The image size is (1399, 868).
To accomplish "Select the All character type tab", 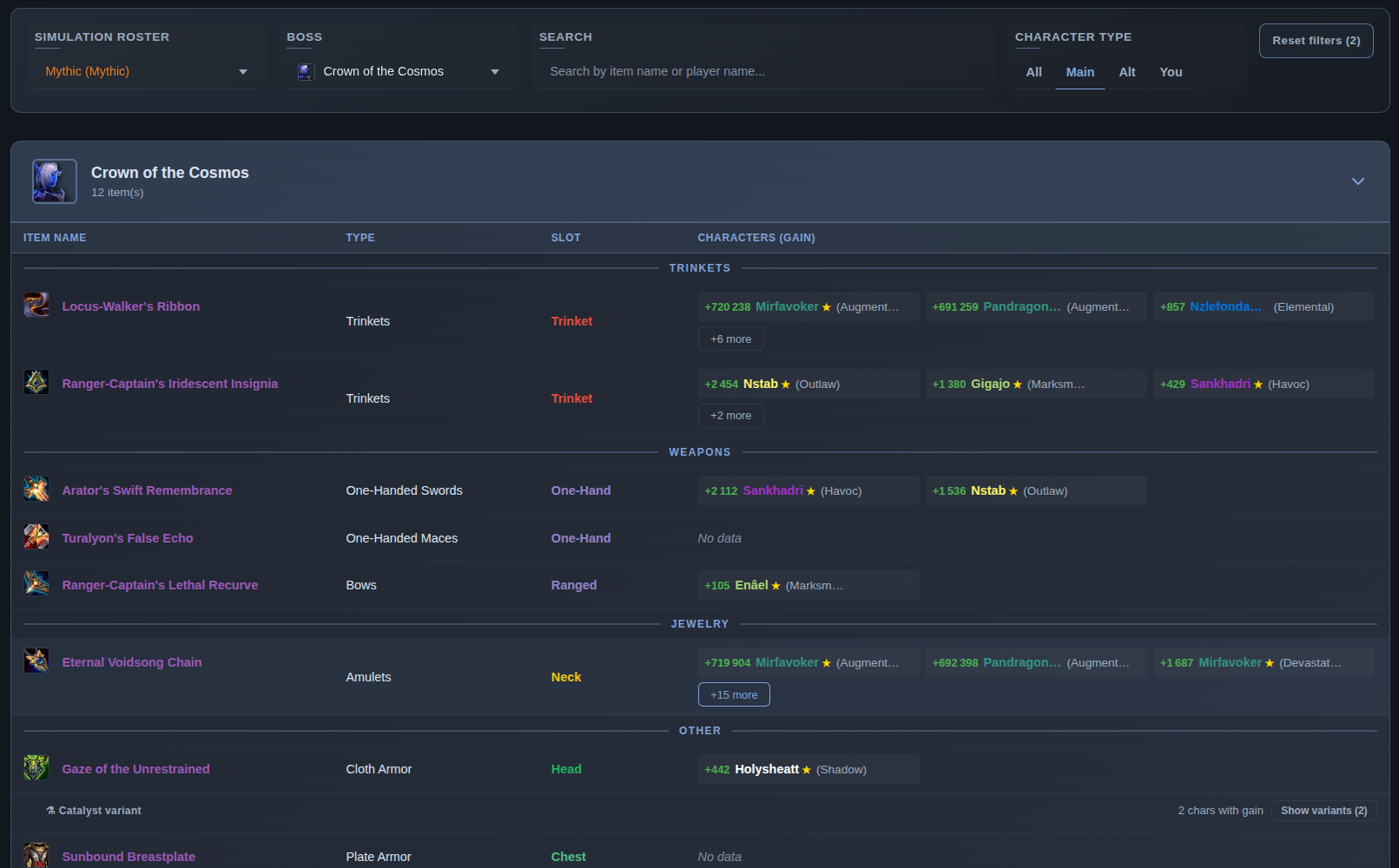I will (1033, 72).
